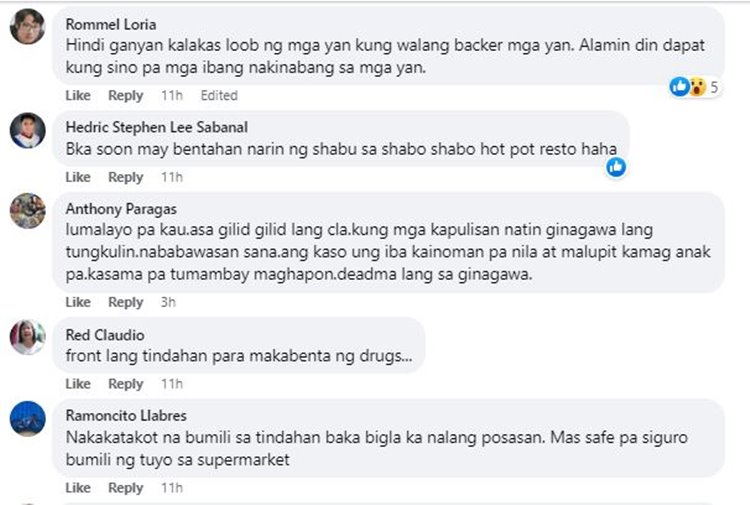Reply to Ramoncito Llabres's comment
Viewport: 750px width, 505px height.
(x=126, y=488)
